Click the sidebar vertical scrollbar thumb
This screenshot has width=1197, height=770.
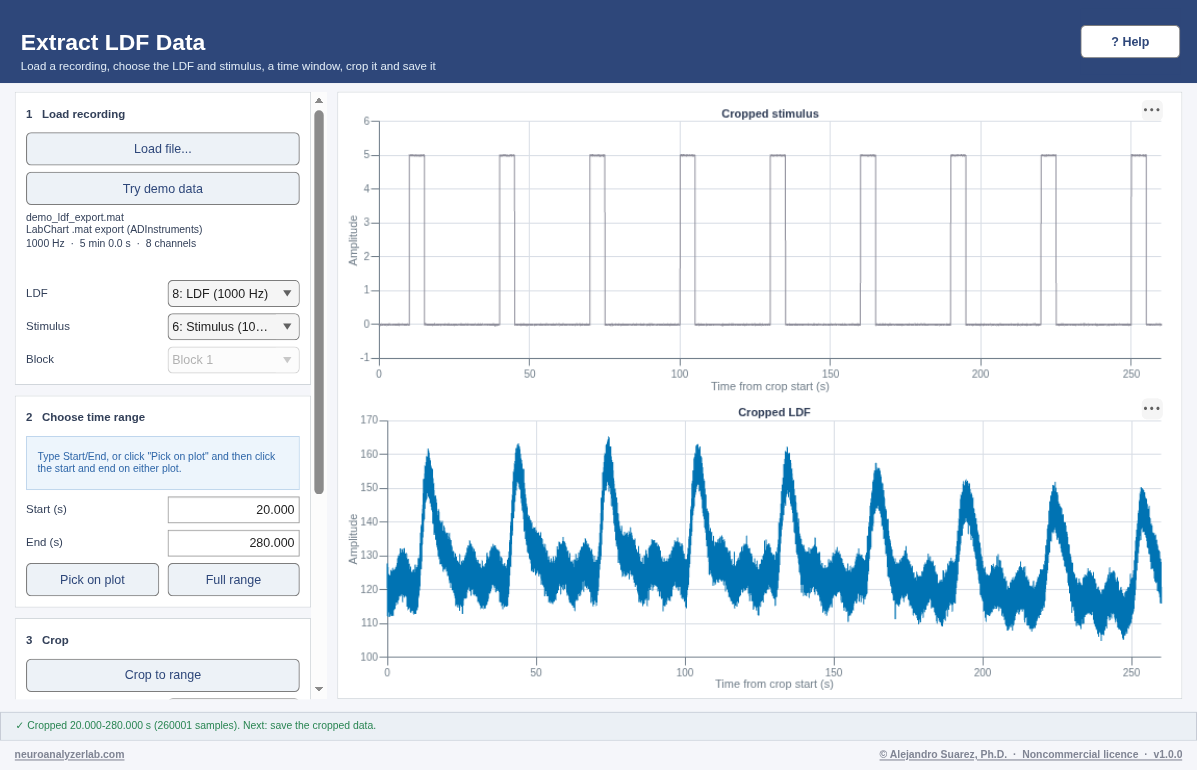319,302
